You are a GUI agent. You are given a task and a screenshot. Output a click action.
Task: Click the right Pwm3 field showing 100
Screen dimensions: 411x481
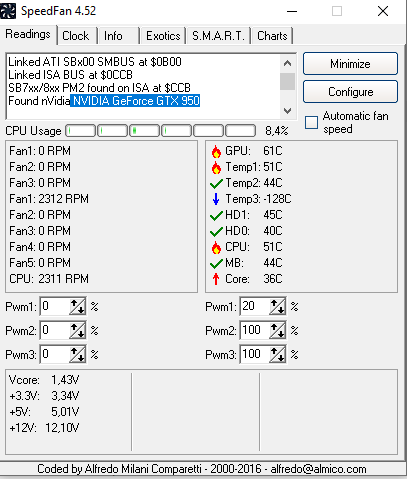[255, 354]
